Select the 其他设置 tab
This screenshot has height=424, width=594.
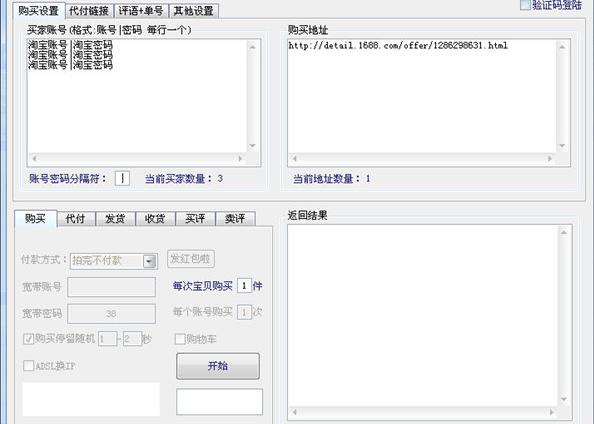click(x=193, y=11)
